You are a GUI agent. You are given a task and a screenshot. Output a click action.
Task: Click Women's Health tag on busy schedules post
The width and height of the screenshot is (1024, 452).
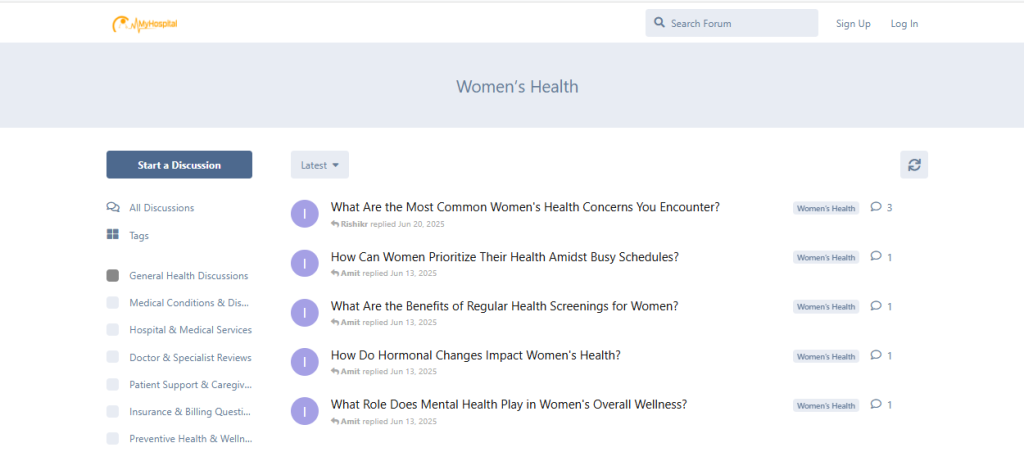point(826,257)
